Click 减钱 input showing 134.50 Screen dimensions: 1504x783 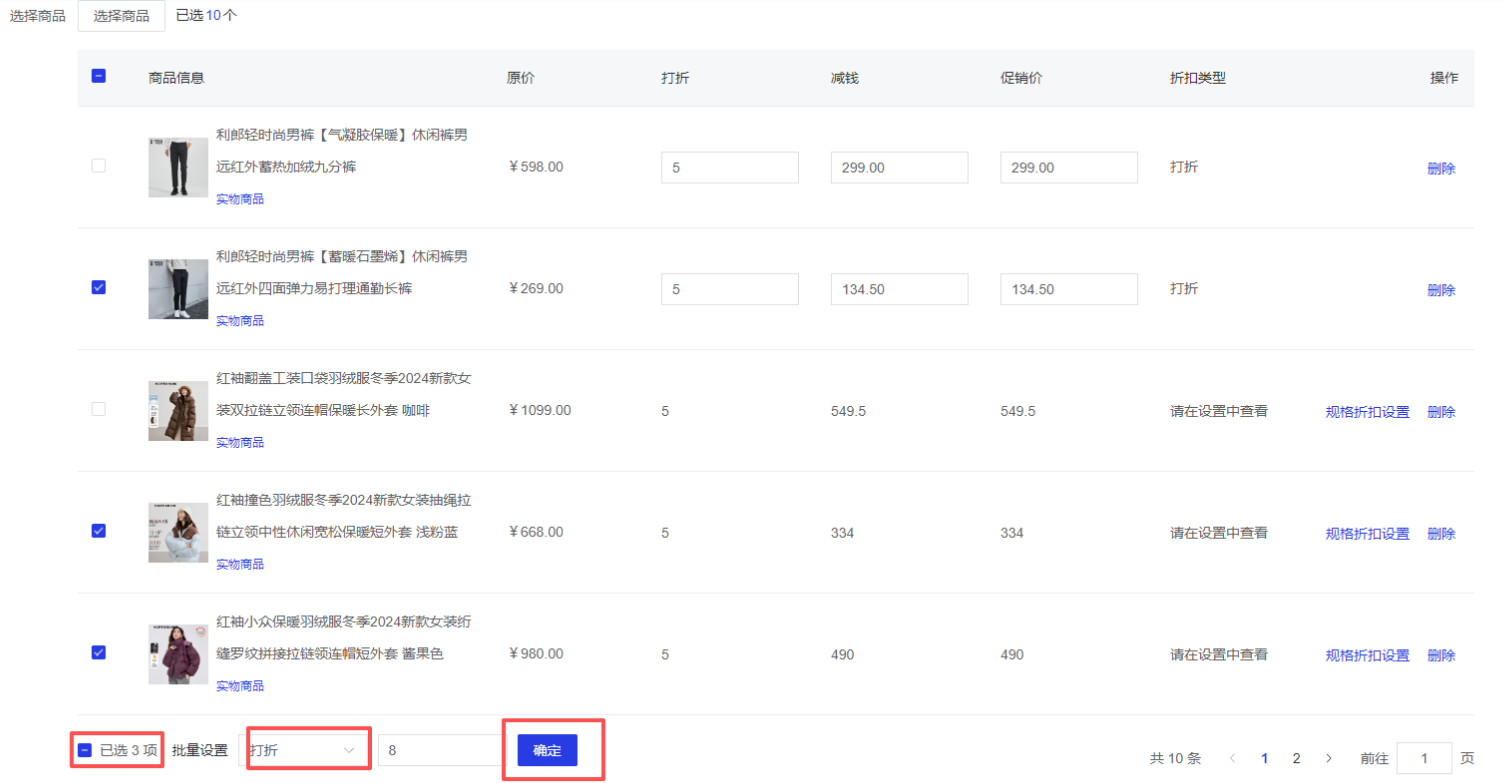(x=898, y=290)
